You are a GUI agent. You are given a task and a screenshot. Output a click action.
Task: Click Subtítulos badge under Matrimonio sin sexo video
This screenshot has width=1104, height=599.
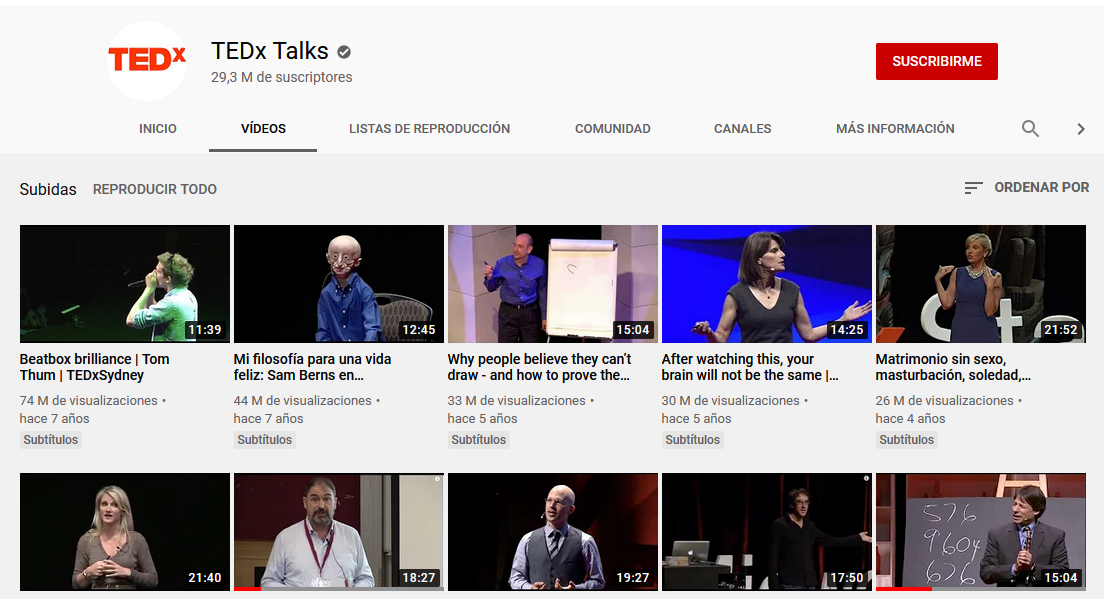point(907,440)
